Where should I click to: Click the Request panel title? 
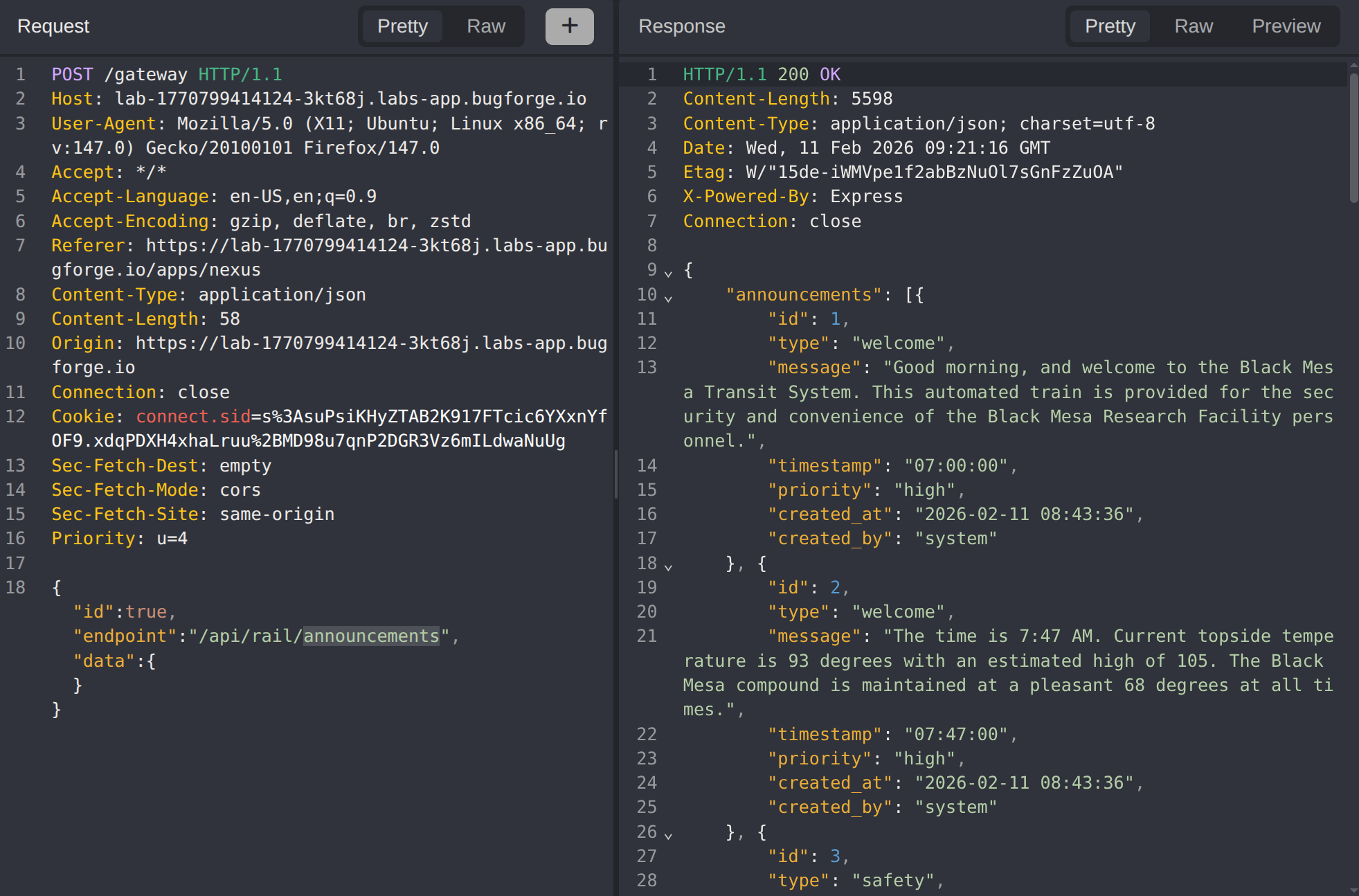pos(53,26)
